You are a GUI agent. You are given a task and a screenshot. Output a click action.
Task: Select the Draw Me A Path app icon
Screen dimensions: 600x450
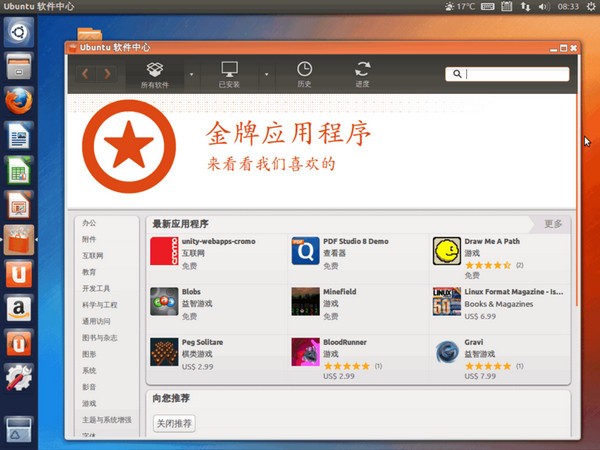pos(447,251)
